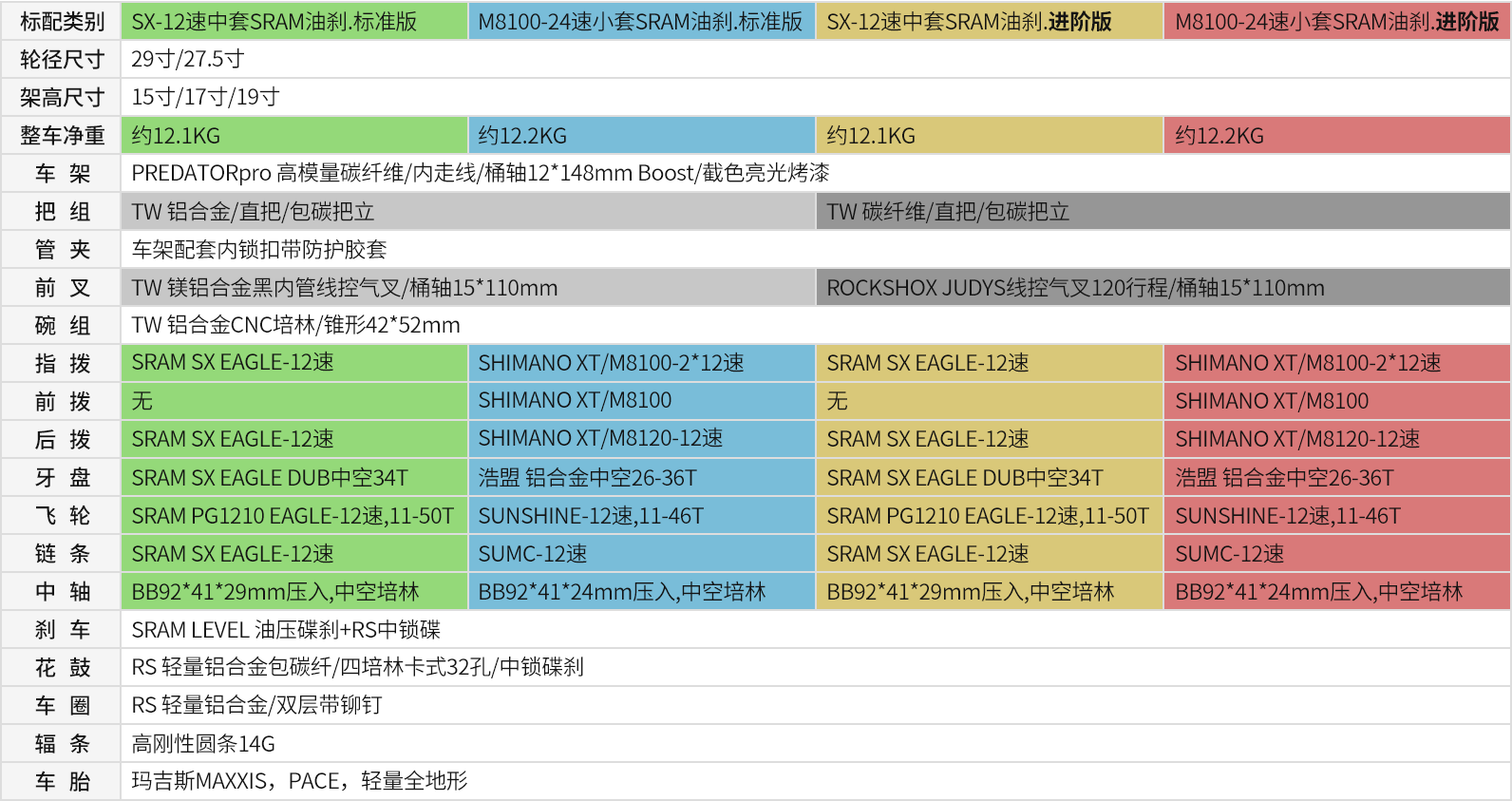The width and height of the screenshot is (1512, 801).
Task: Click the 15寸/17寸/19寸 frame size cell
Action: 205,97
